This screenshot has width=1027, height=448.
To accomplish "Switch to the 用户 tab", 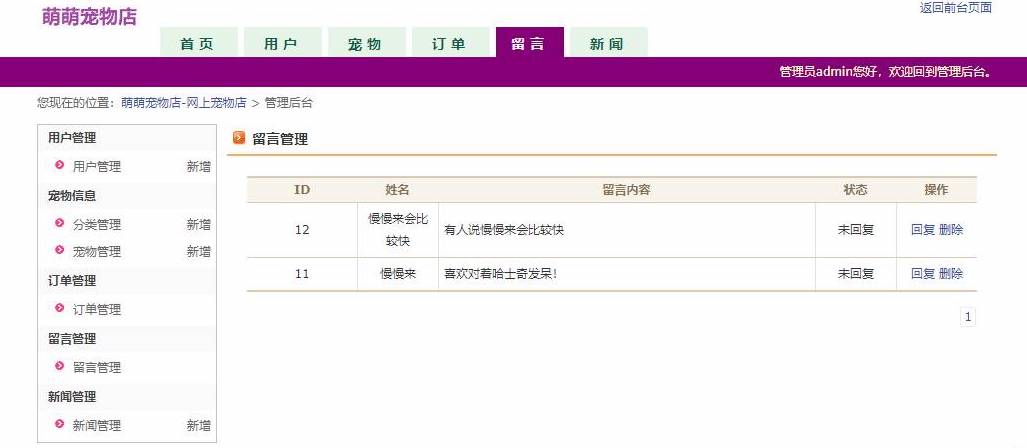I will pyautogui.click(x=282, y=44).
